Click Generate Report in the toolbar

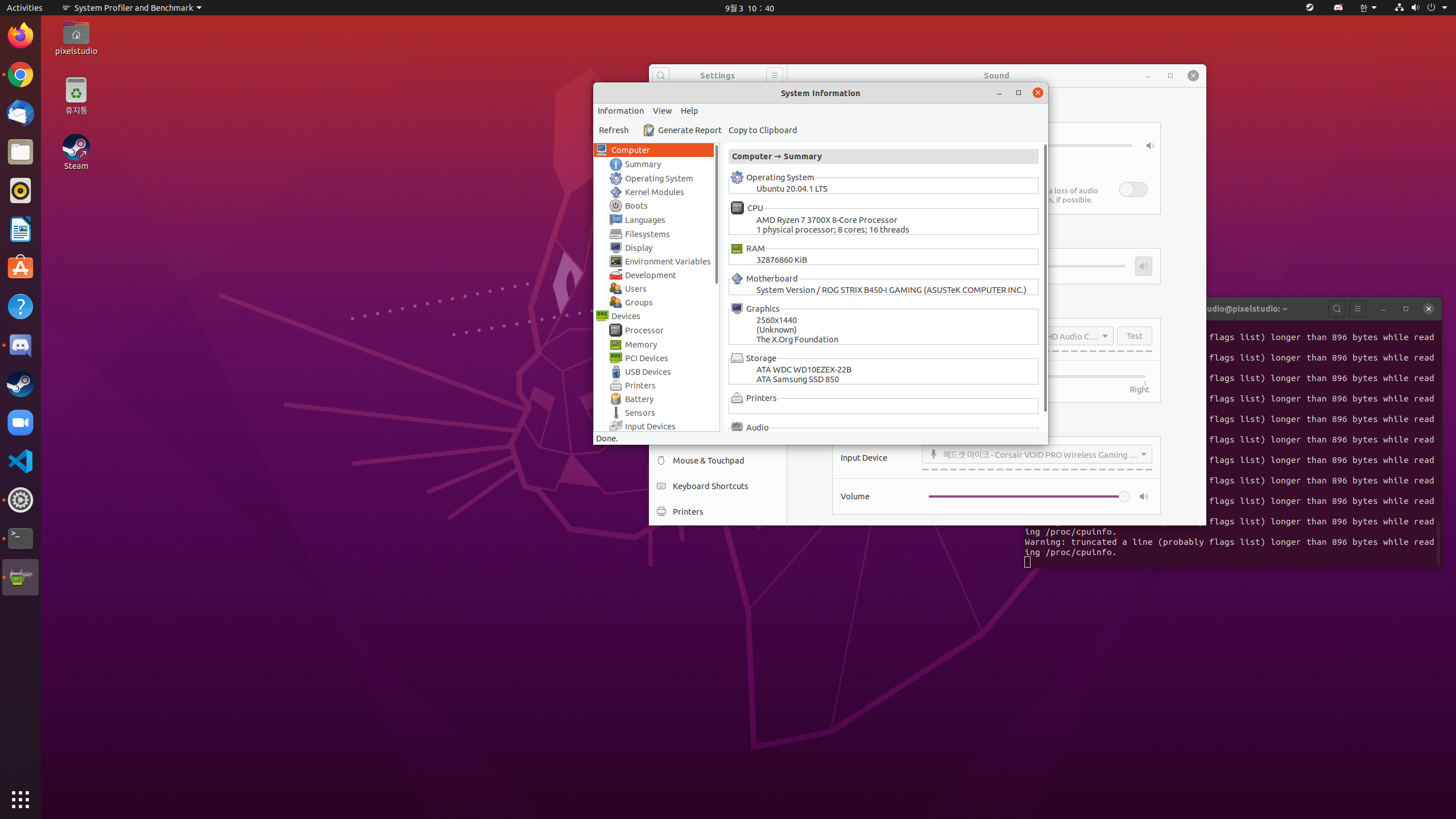coord(682,130)
